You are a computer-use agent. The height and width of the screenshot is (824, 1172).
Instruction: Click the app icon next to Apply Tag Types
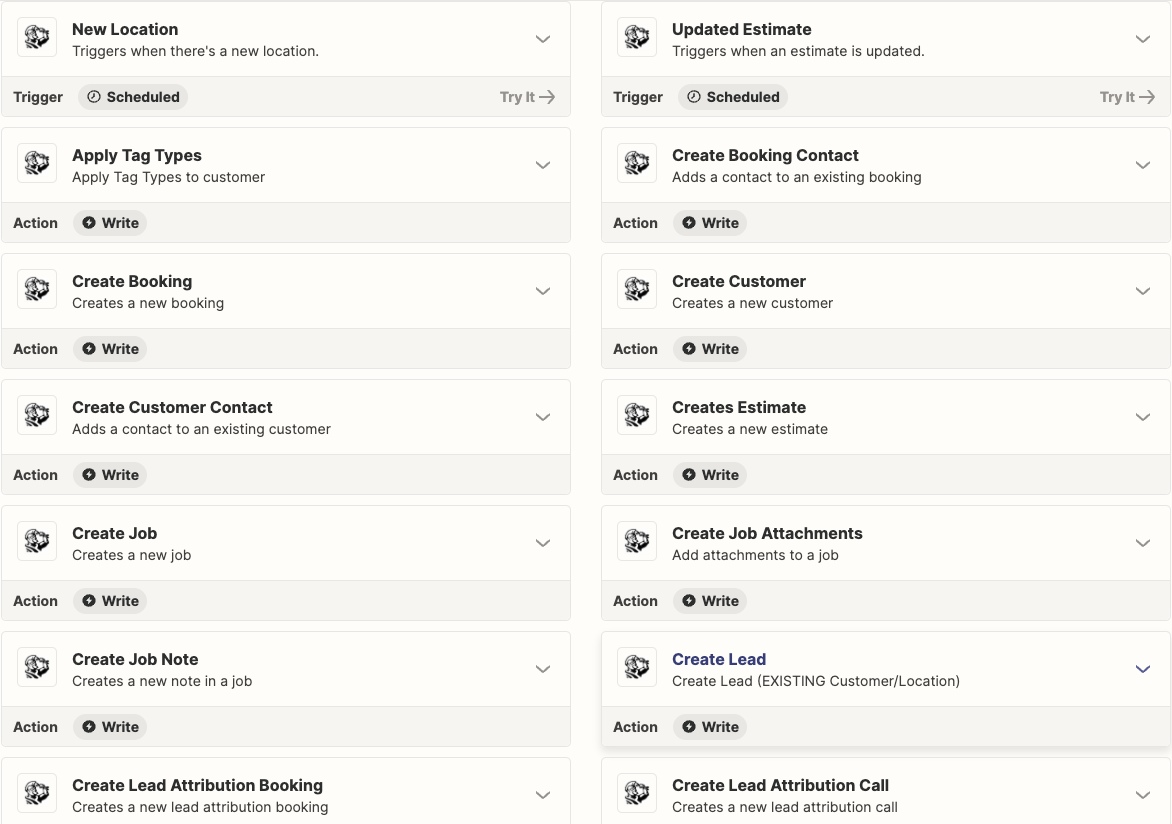(37, 164)
